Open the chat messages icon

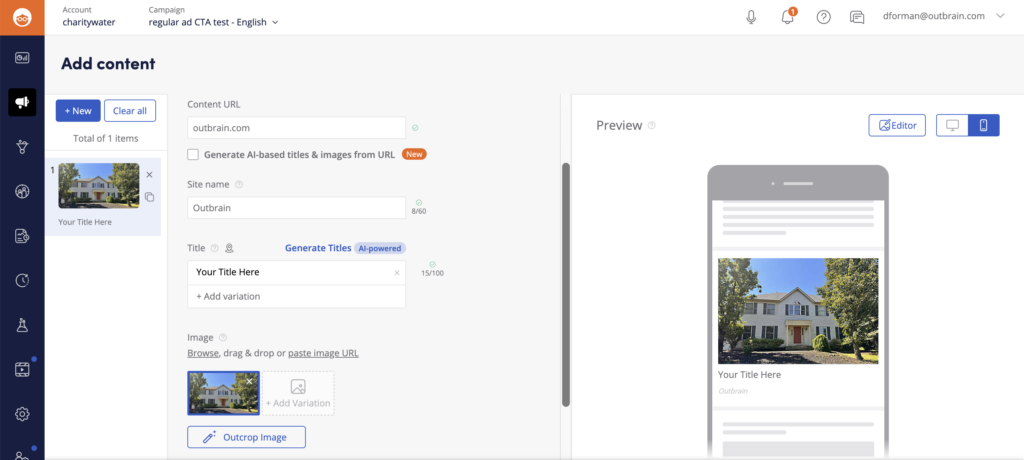coord(857,17)
